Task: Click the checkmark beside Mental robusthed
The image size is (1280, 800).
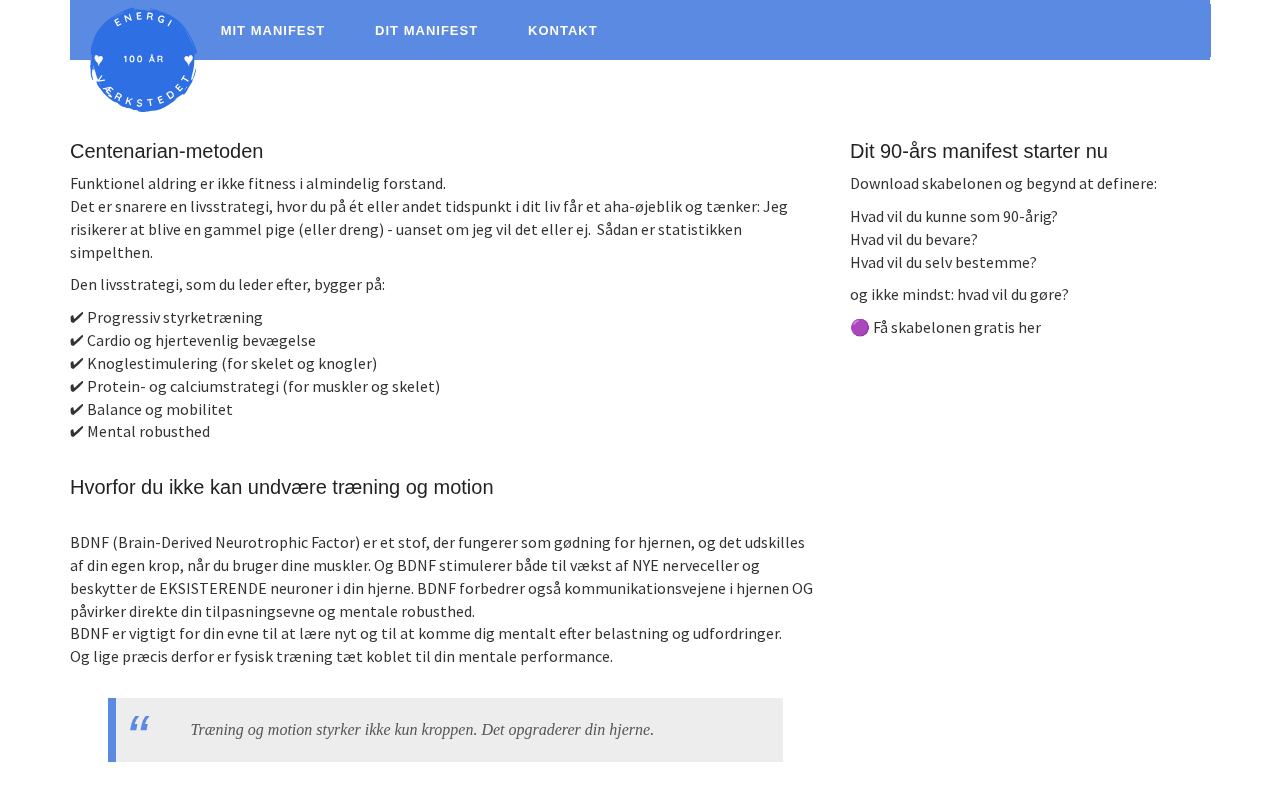Action: coord(77,432)
